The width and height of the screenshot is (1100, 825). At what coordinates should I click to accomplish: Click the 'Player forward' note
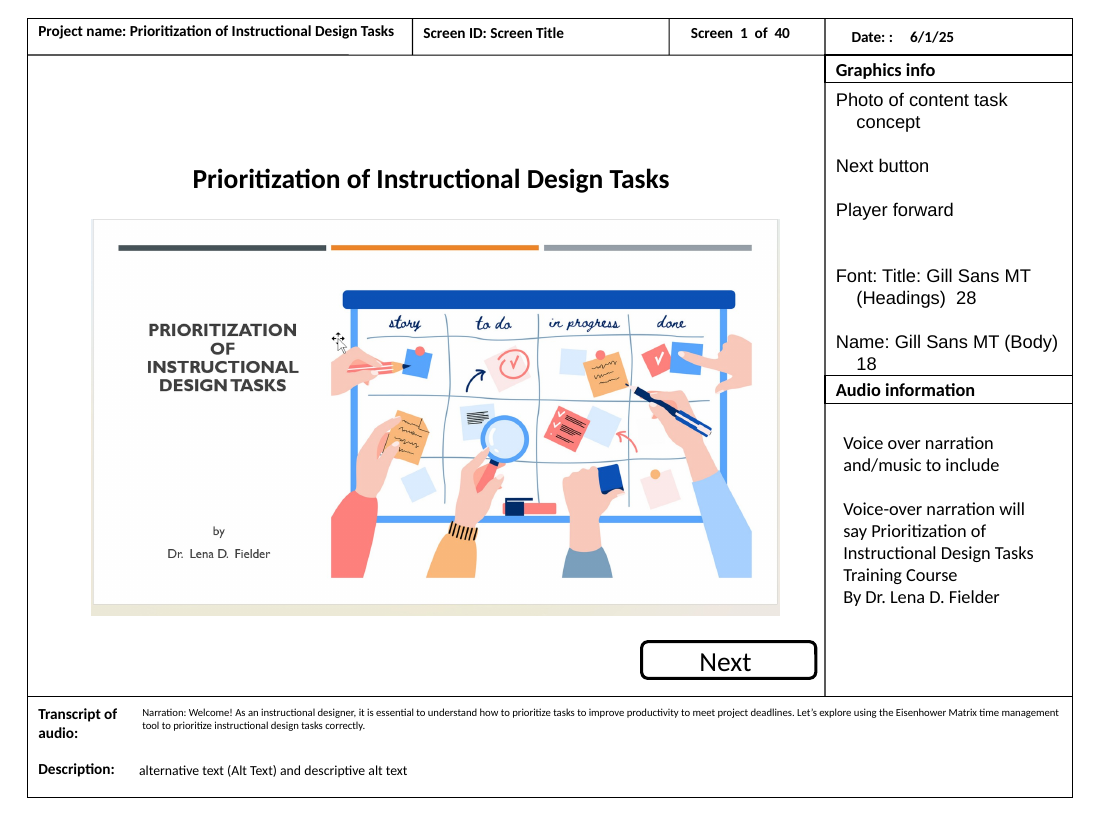tap(894, 210)
